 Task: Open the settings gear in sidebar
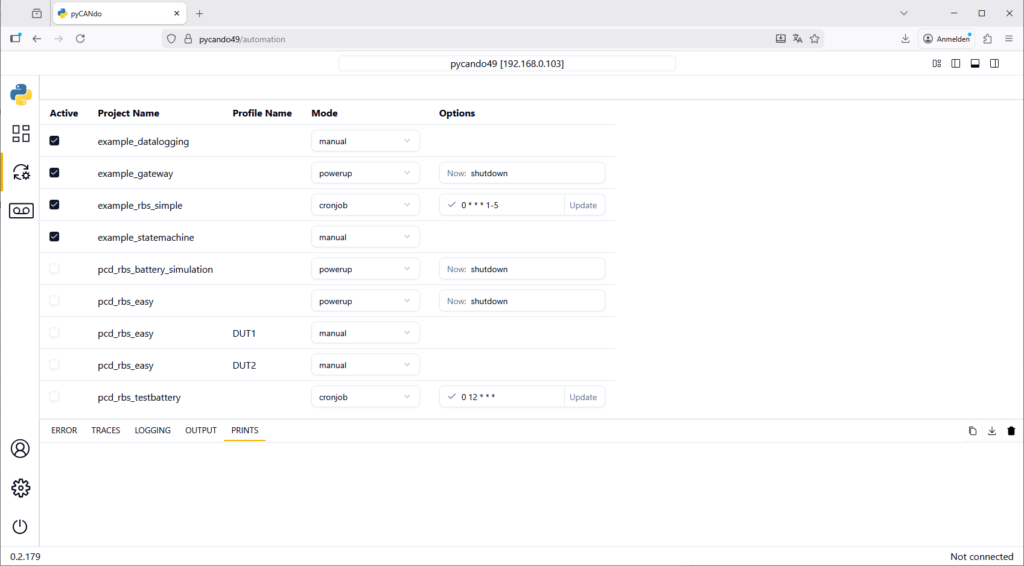tap(20, 488)
